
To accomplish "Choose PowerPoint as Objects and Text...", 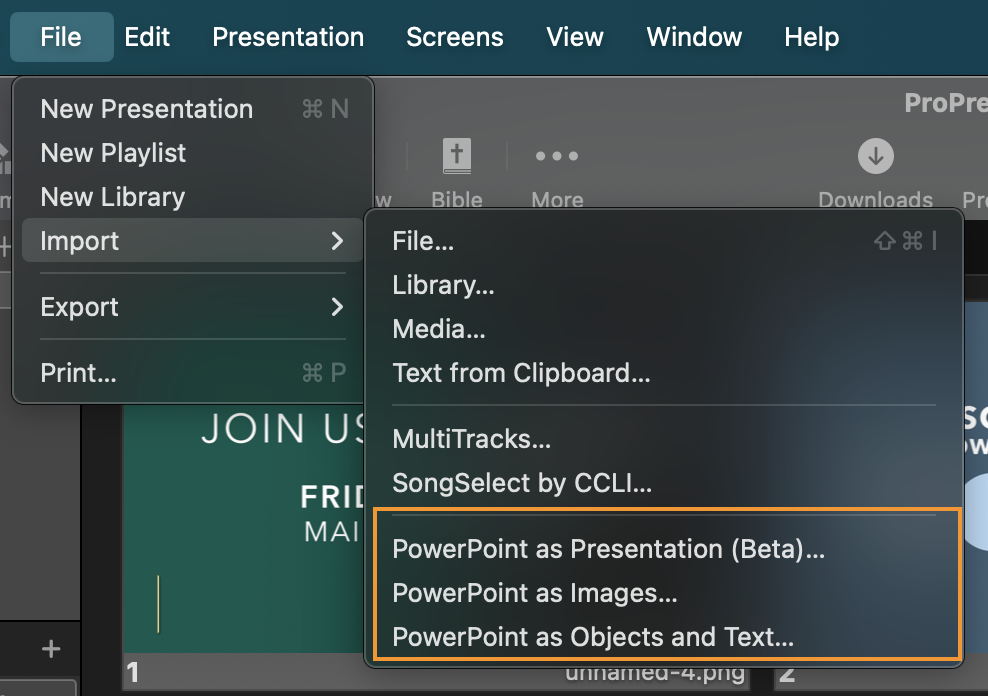I will pyautogui.click(x=593, y=637).
